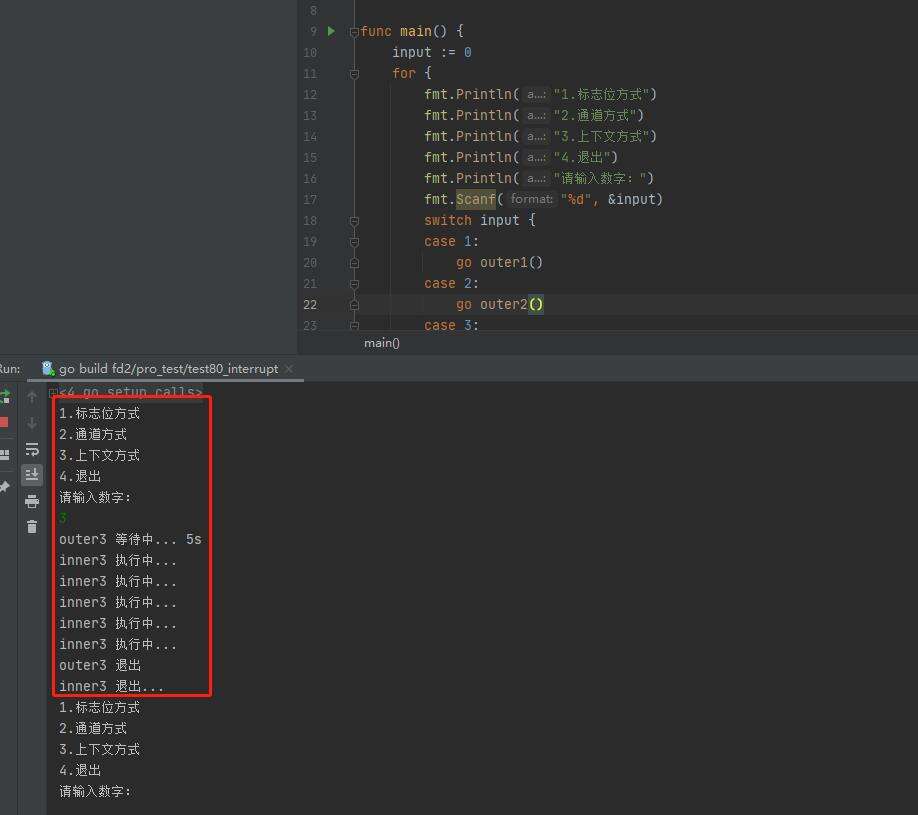Print the console output via the printer icon

pyautogui.click(x=32, y=501)
